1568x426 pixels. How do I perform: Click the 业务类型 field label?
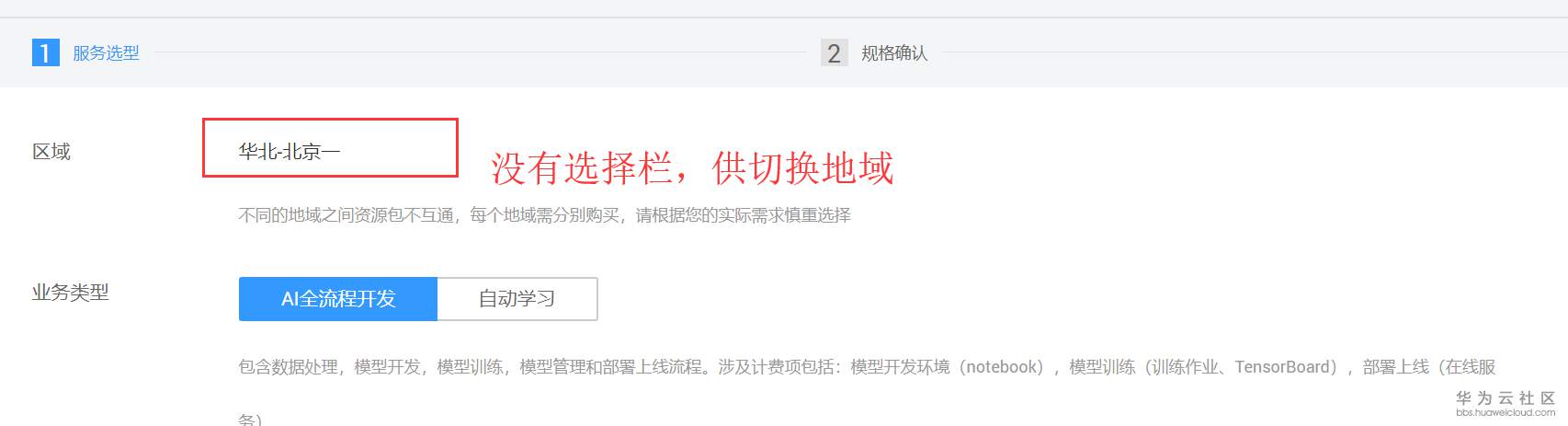click(71, 293)
